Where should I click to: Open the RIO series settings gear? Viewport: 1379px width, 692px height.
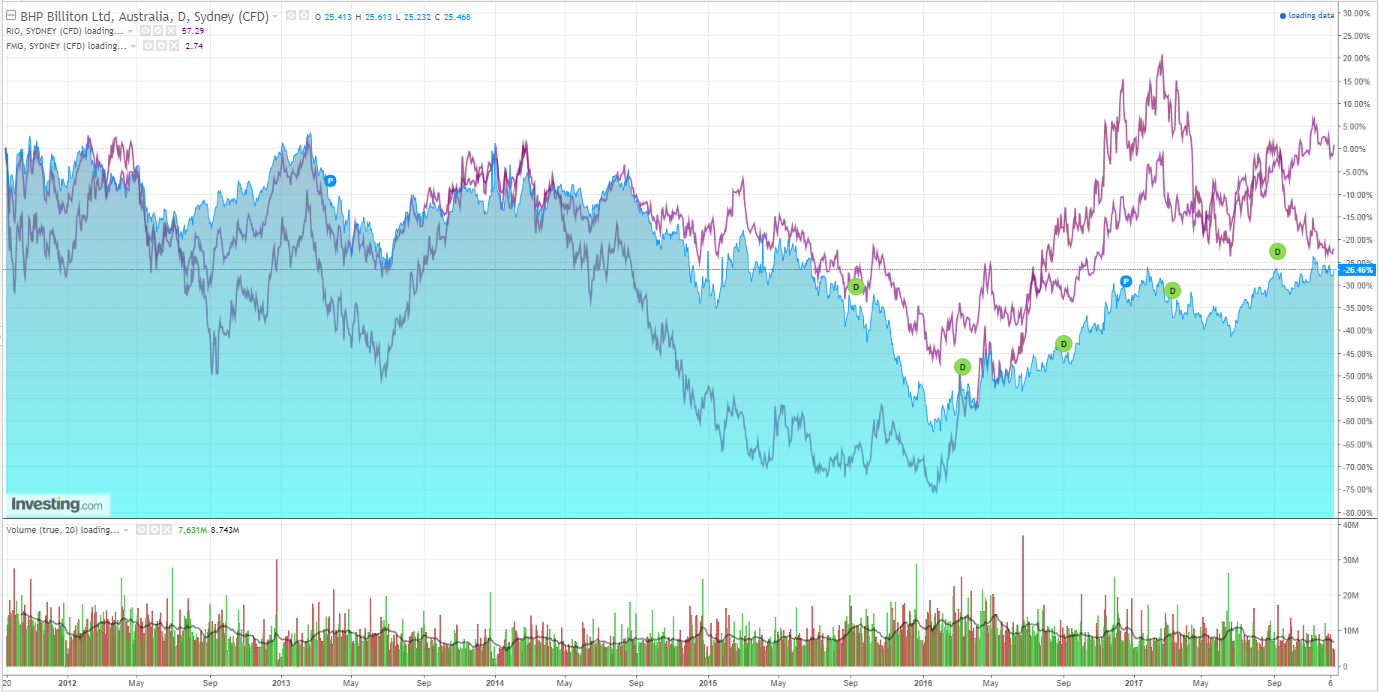tap(158, 31)
